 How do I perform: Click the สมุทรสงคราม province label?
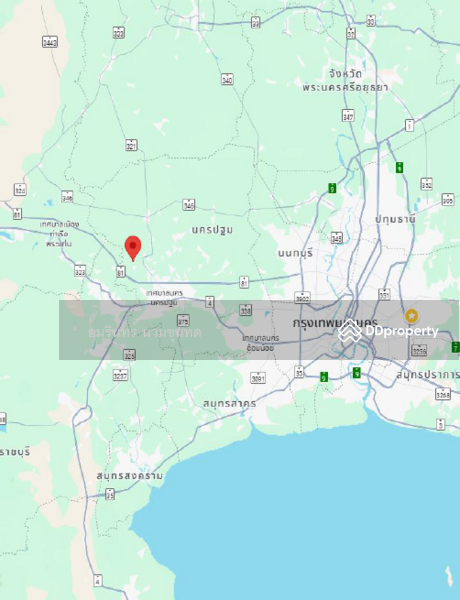129,476
